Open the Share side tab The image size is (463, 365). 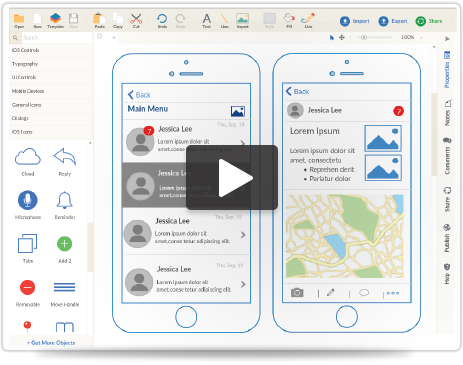point(447,199)
